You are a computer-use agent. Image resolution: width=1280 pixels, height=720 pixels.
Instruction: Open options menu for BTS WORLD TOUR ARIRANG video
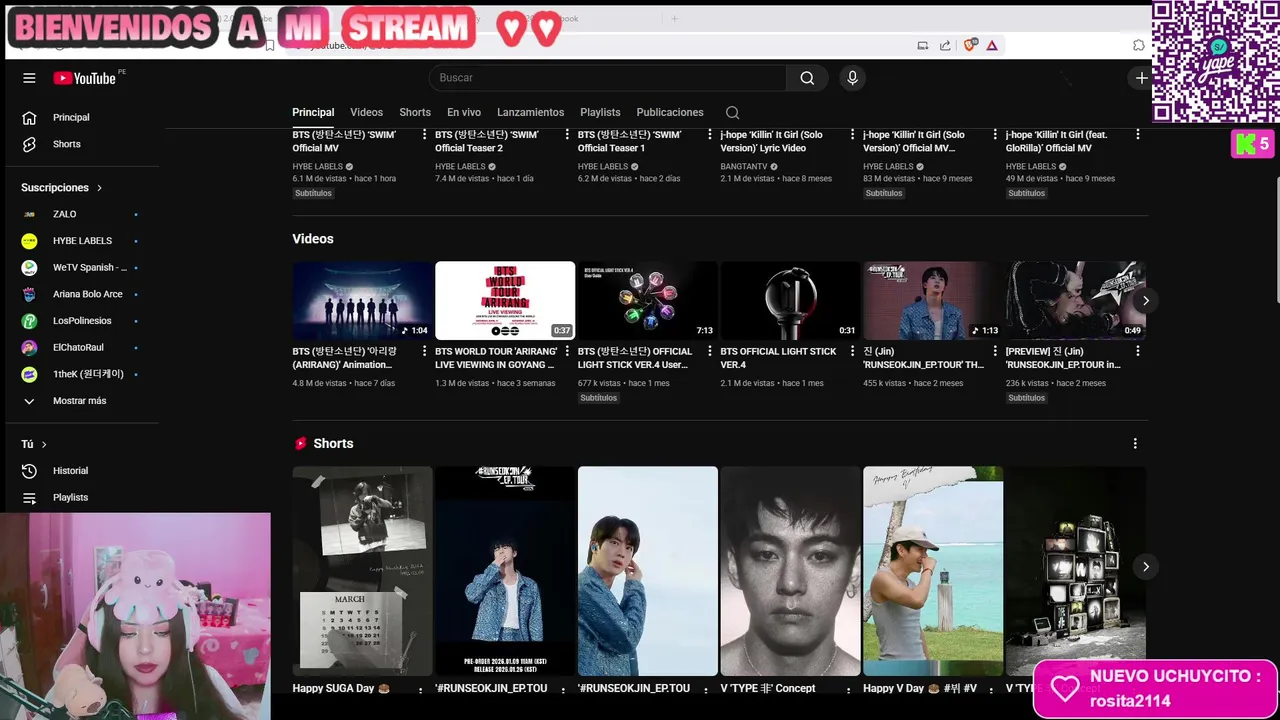click(x=567, y=351)
